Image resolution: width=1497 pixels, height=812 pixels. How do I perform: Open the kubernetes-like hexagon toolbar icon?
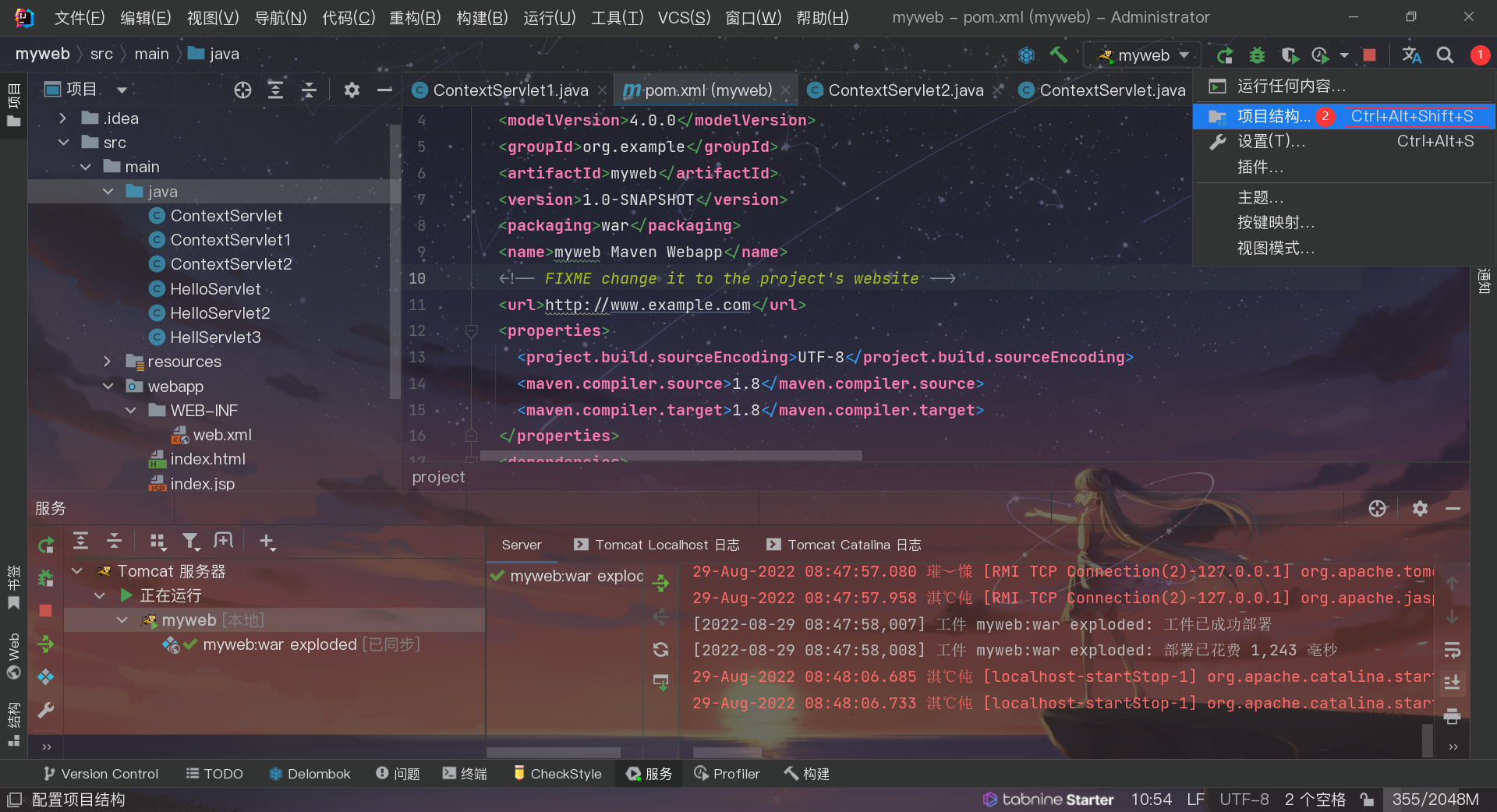(1026, 55)
